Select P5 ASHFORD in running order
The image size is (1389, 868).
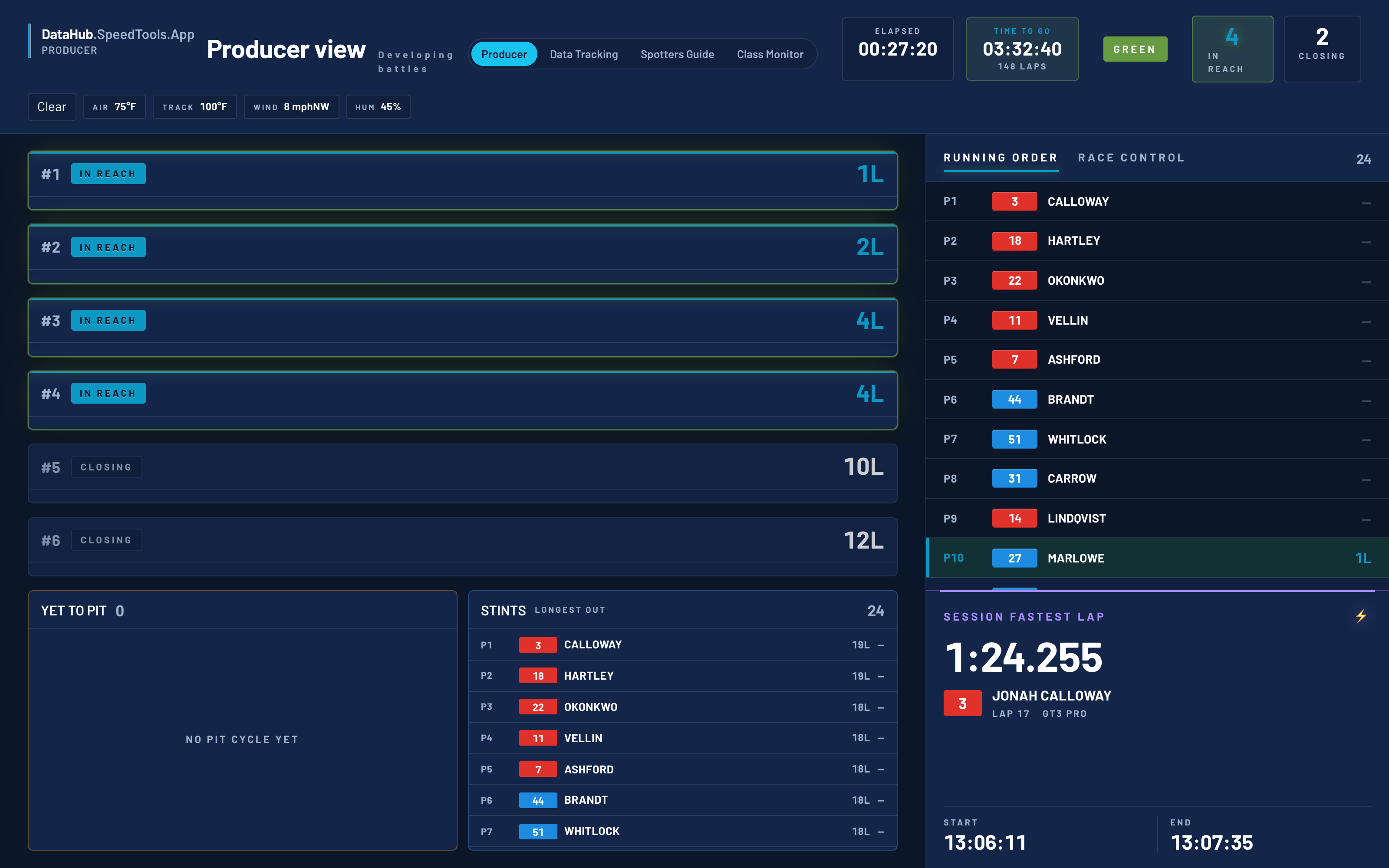point(1157,360)
